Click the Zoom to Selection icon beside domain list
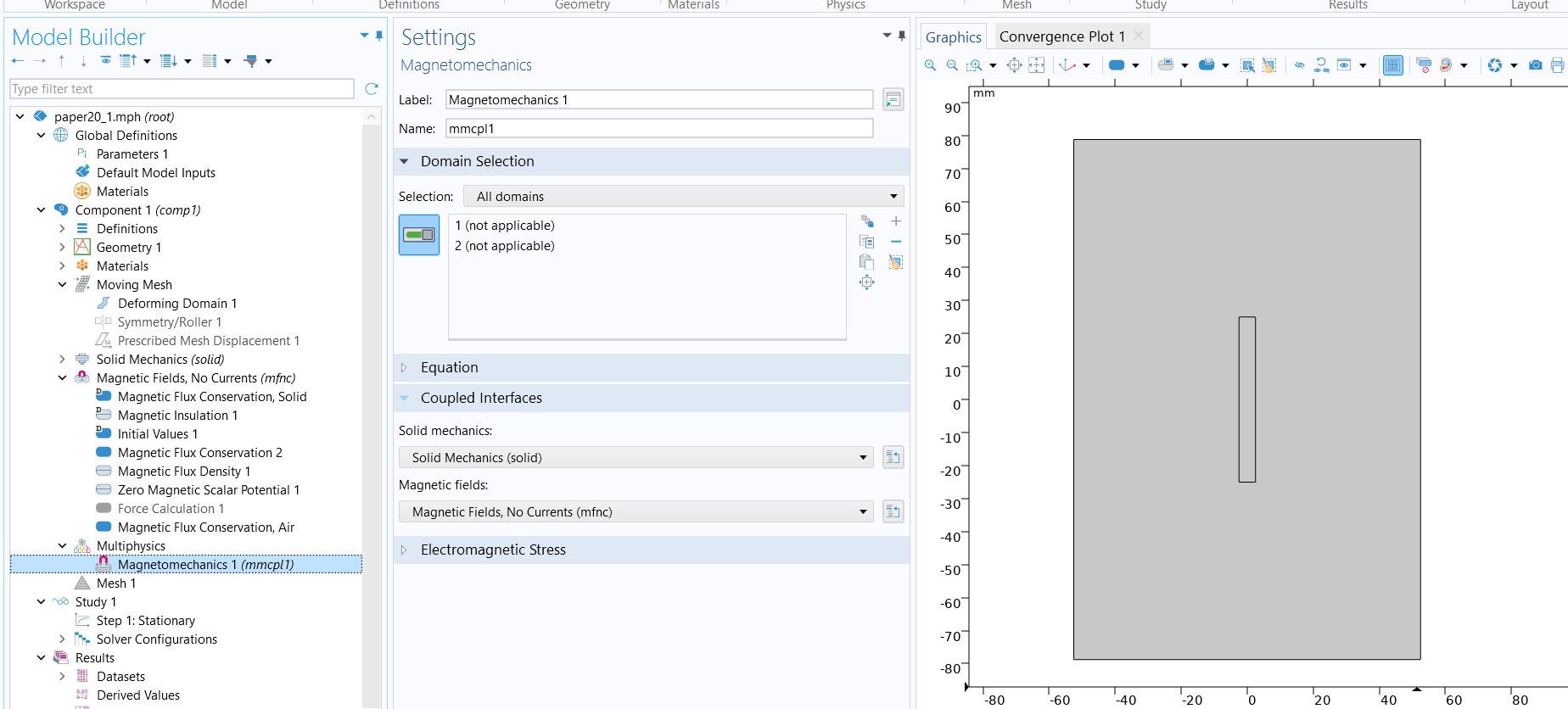1568x709 pixels. pos(866,282)
